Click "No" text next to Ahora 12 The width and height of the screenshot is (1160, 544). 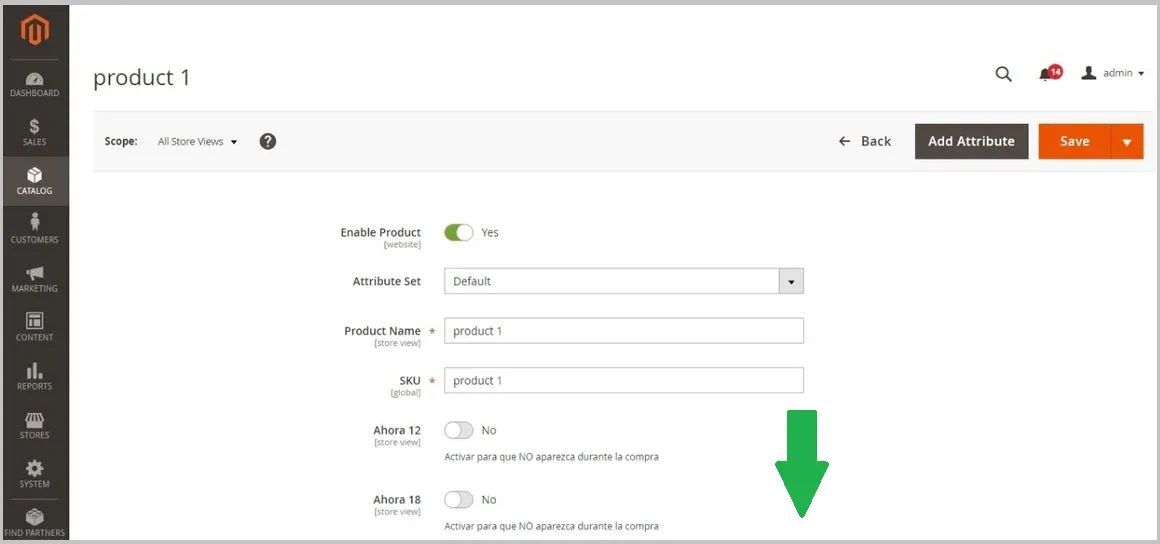tap(489, 430)
